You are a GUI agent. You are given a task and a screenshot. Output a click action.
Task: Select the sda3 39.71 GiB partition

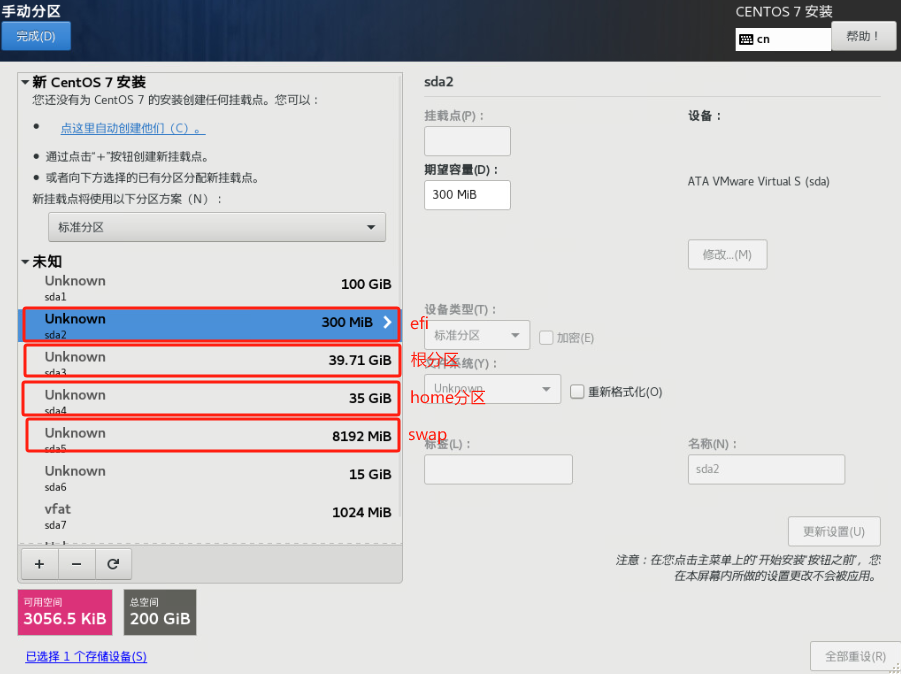coord(212,361)
